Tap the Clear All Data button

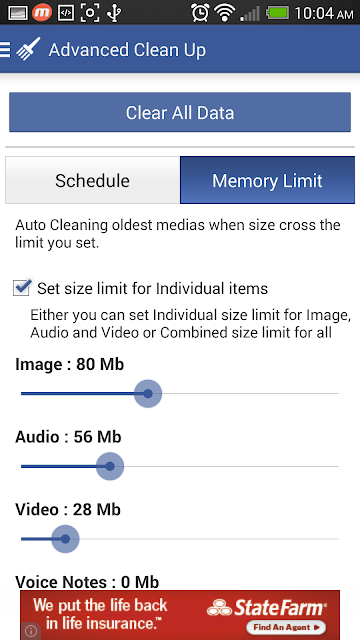180,112
